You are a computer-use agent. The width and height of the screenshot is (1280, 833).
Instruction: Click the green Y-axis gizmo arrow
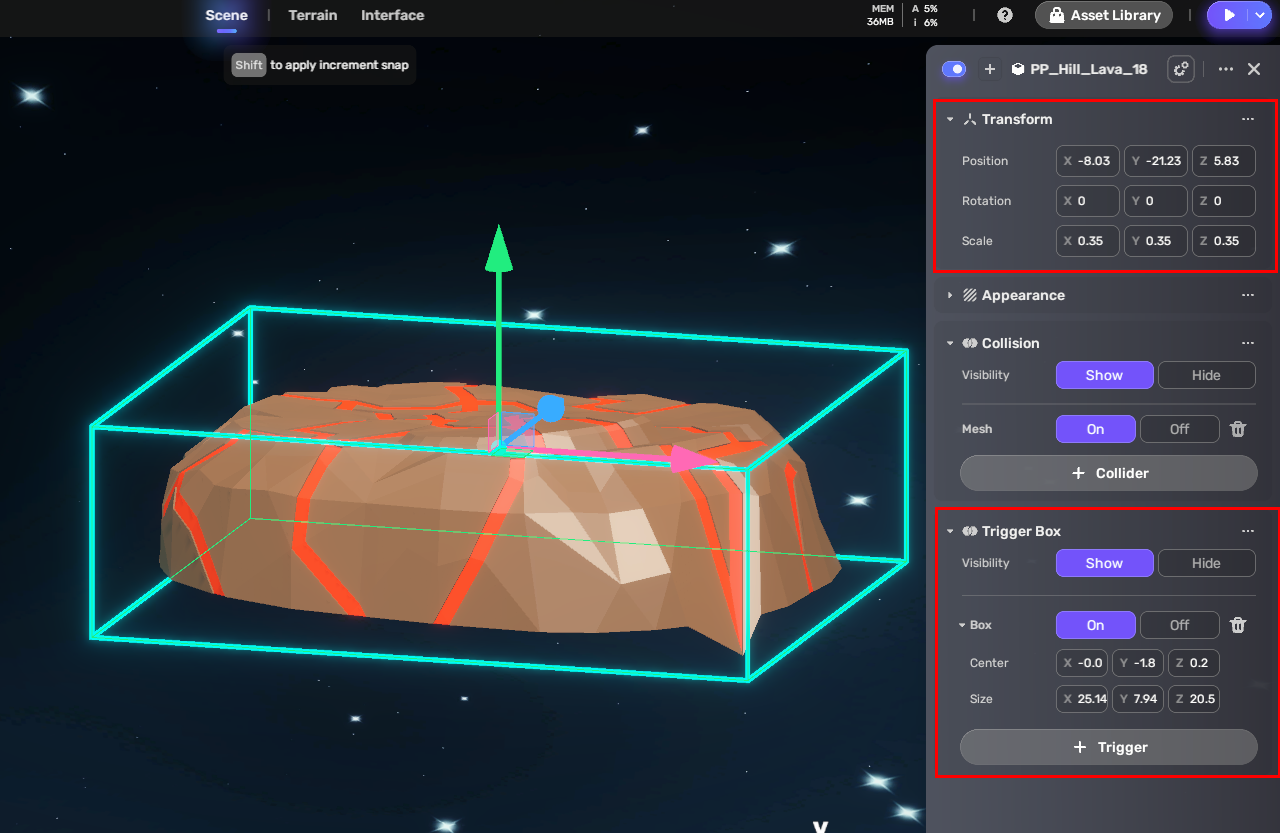click(x=498, y=250)
